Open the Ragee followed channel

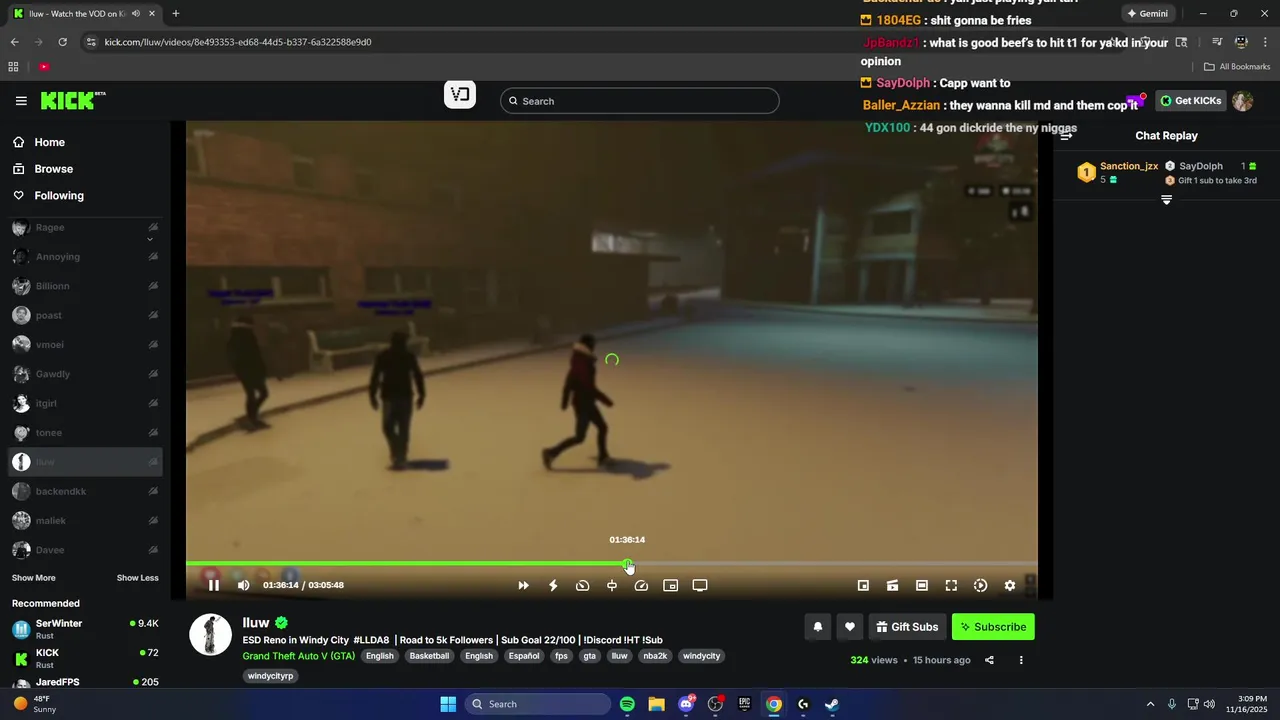click(x=85, y=228)
